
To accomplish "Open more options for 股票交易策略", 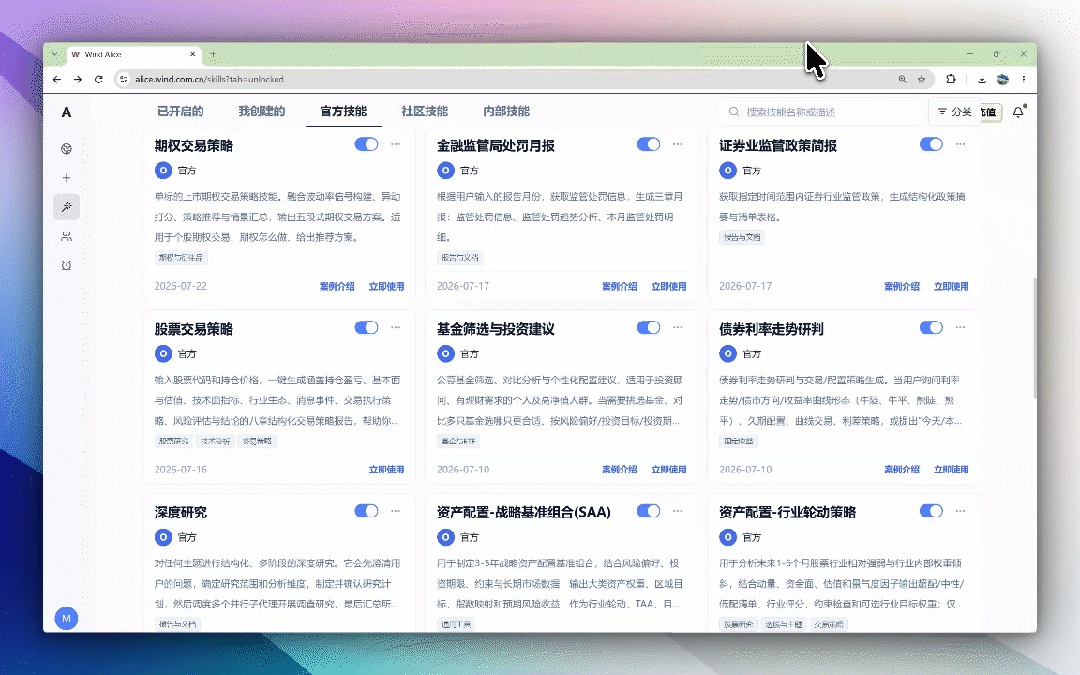I will click(395, 327).
